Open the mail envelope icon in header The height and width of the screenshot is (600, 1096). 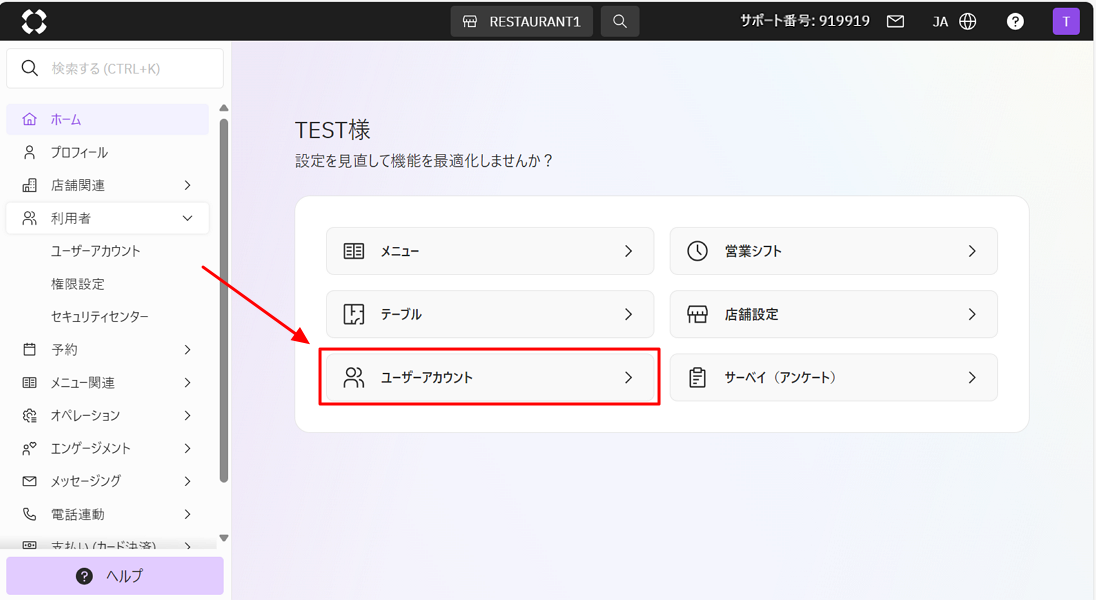[895, 22]
